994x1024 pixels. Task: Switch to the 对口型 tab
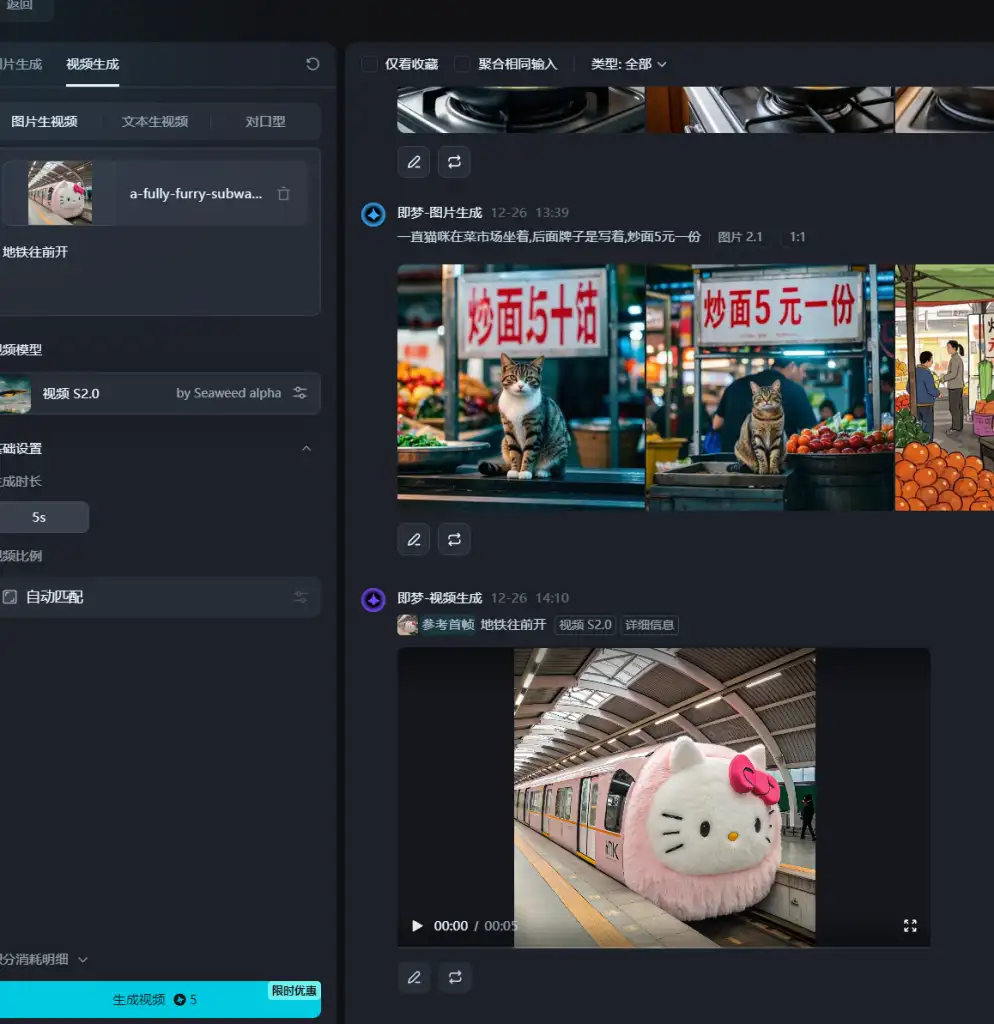coord(265,122)
